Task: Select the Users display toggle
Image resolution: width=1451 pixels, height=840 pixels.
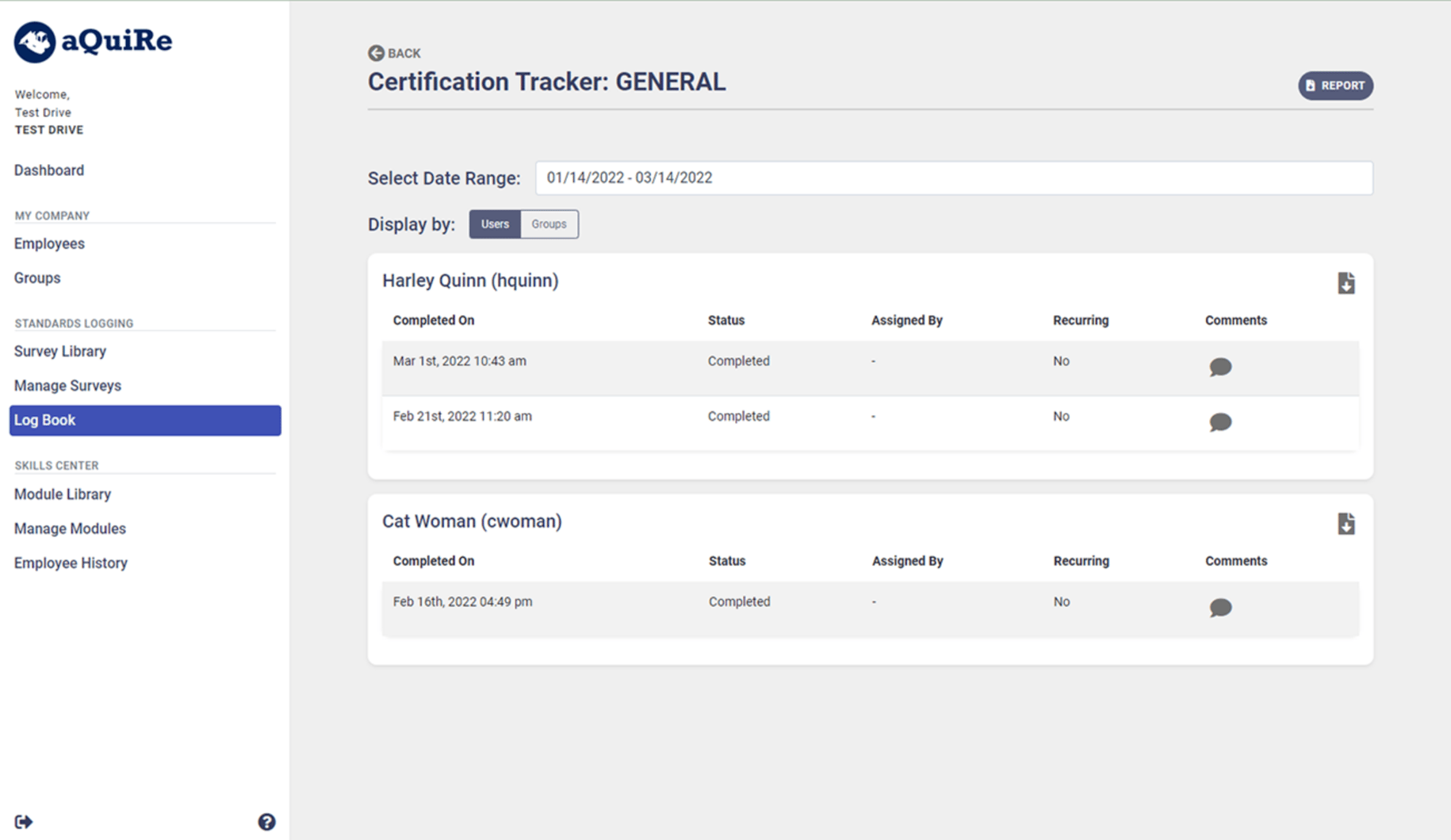Action: pos(495,224)
